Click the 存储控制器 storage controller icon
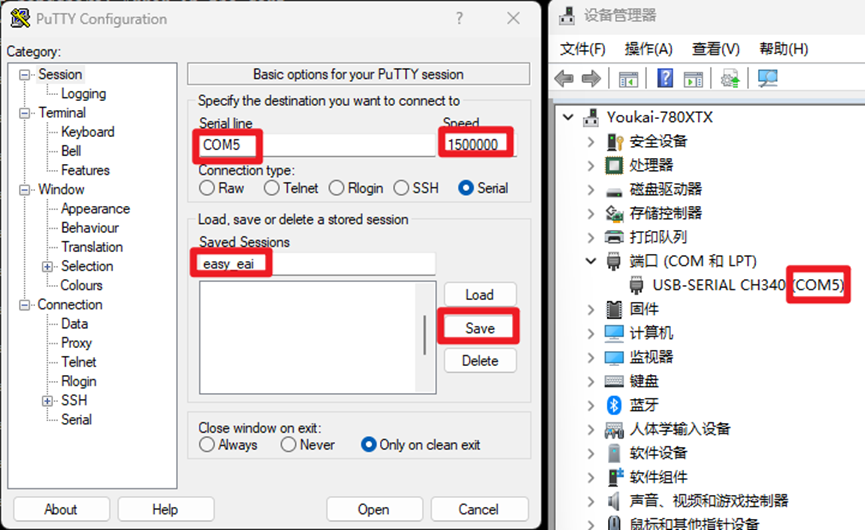Image resolution: width=865 pixels, height=530 pixels. point(614,213)
